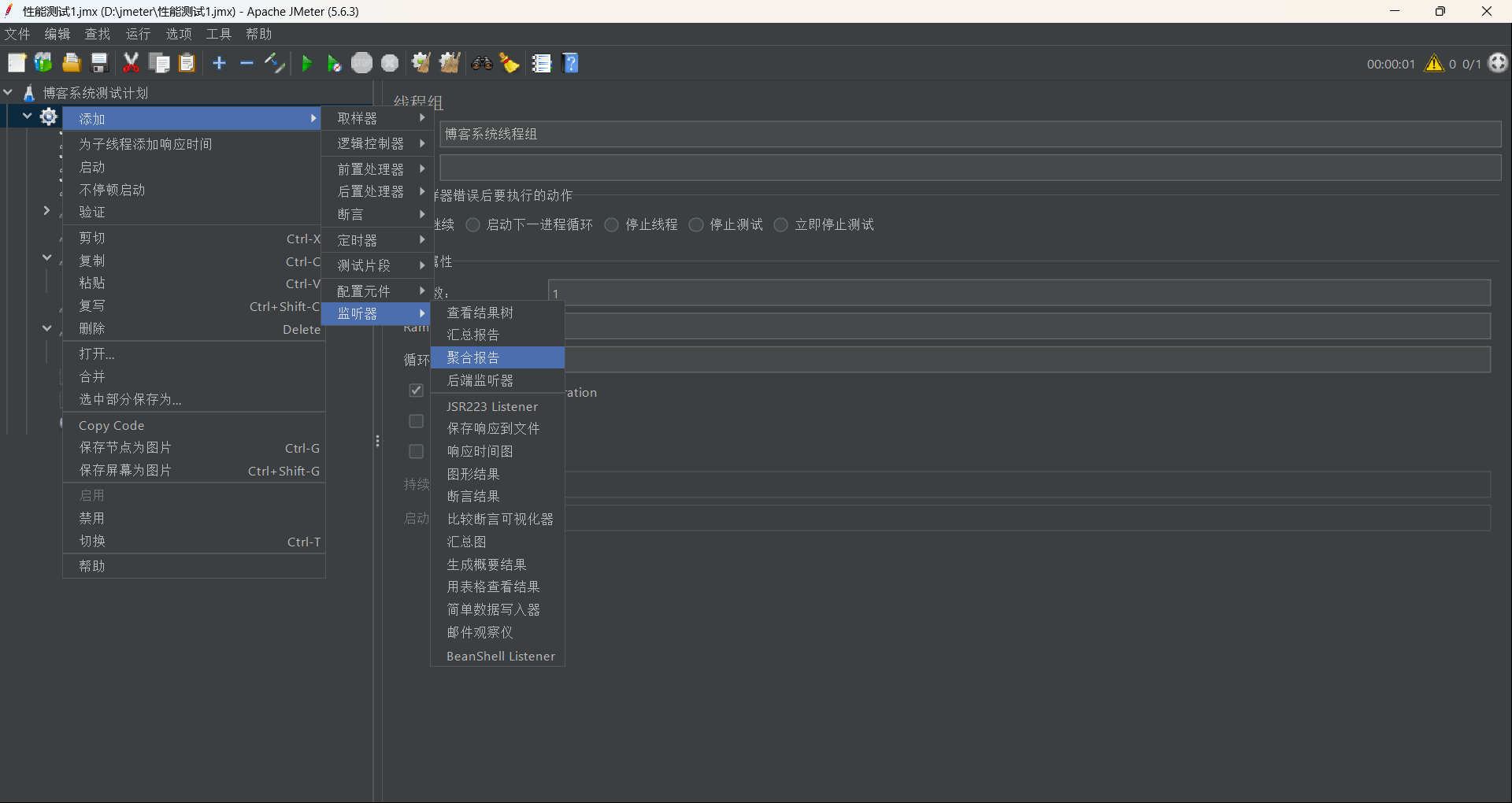1512x803 pixels.
Task: Open 前置处理器 submenu
Action: [376, 169]
